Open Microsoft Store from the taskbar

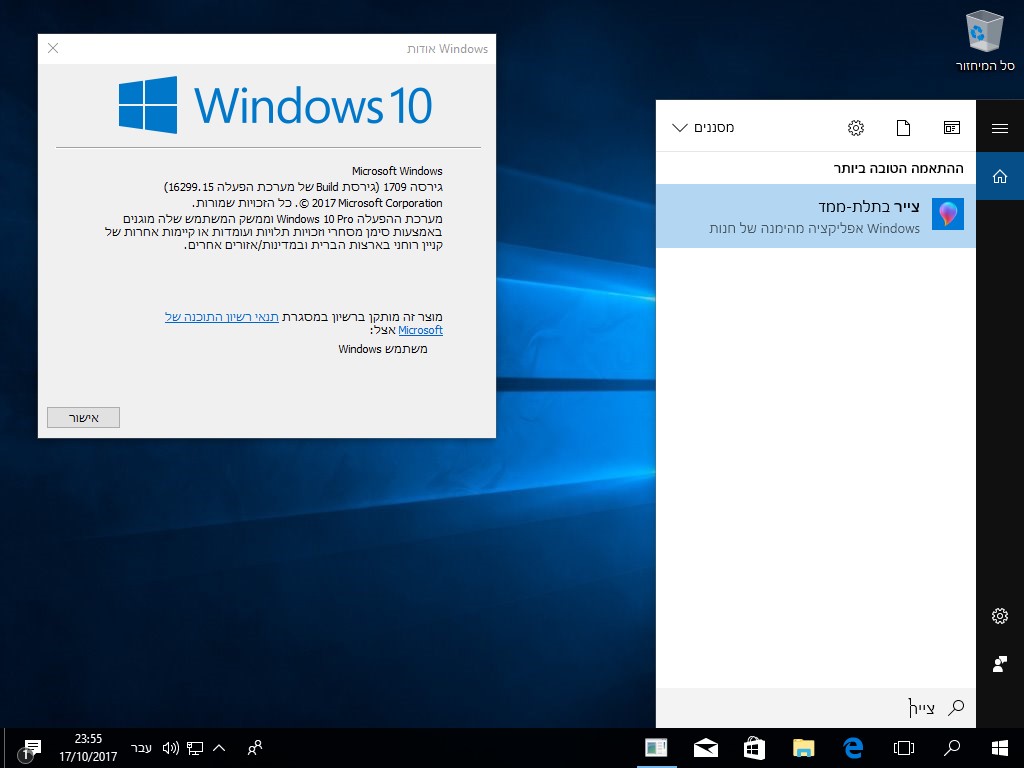[754, 748]
